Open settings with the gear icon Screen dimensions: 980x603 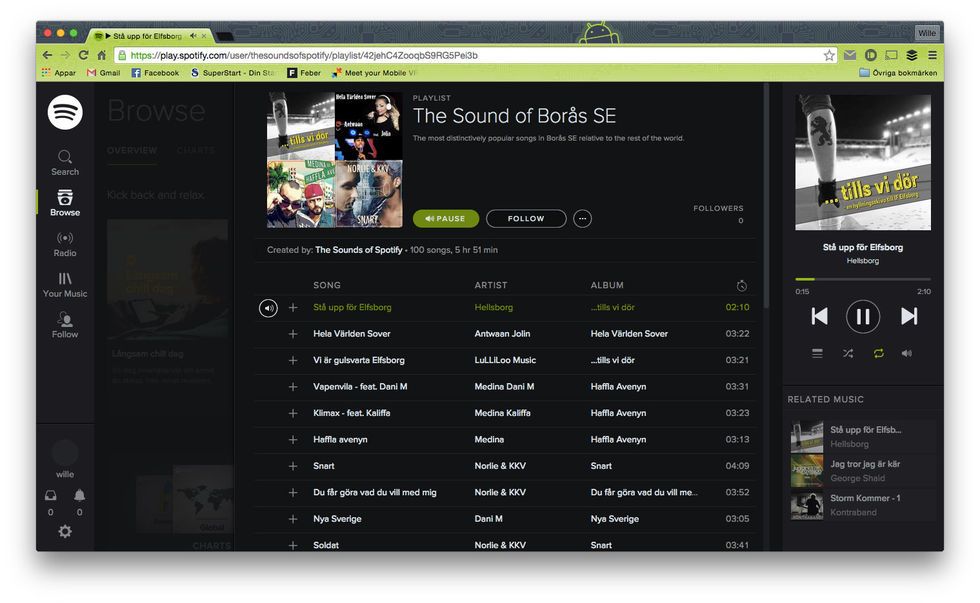click(65, 532)
